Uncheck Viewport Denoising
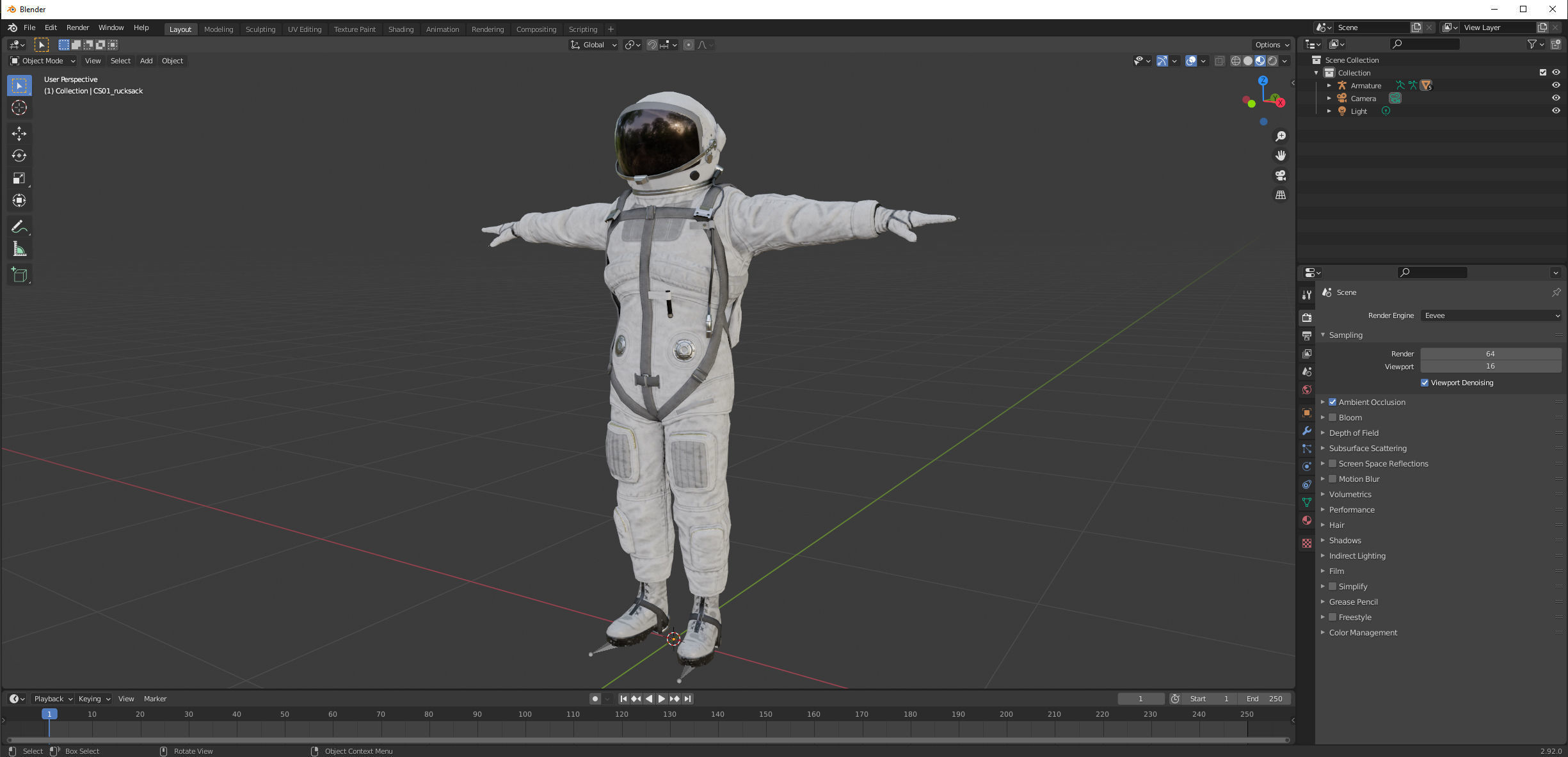Screen dimensions: 1568x757 coord(1425,383)
